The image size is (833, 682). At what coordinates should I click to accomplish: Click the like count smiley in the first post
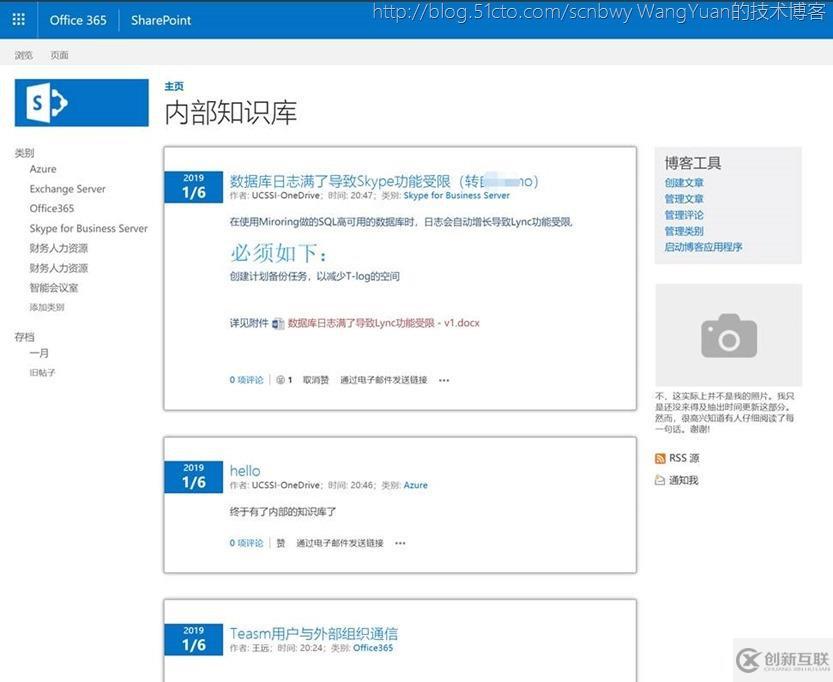click(x=280, y=380)
